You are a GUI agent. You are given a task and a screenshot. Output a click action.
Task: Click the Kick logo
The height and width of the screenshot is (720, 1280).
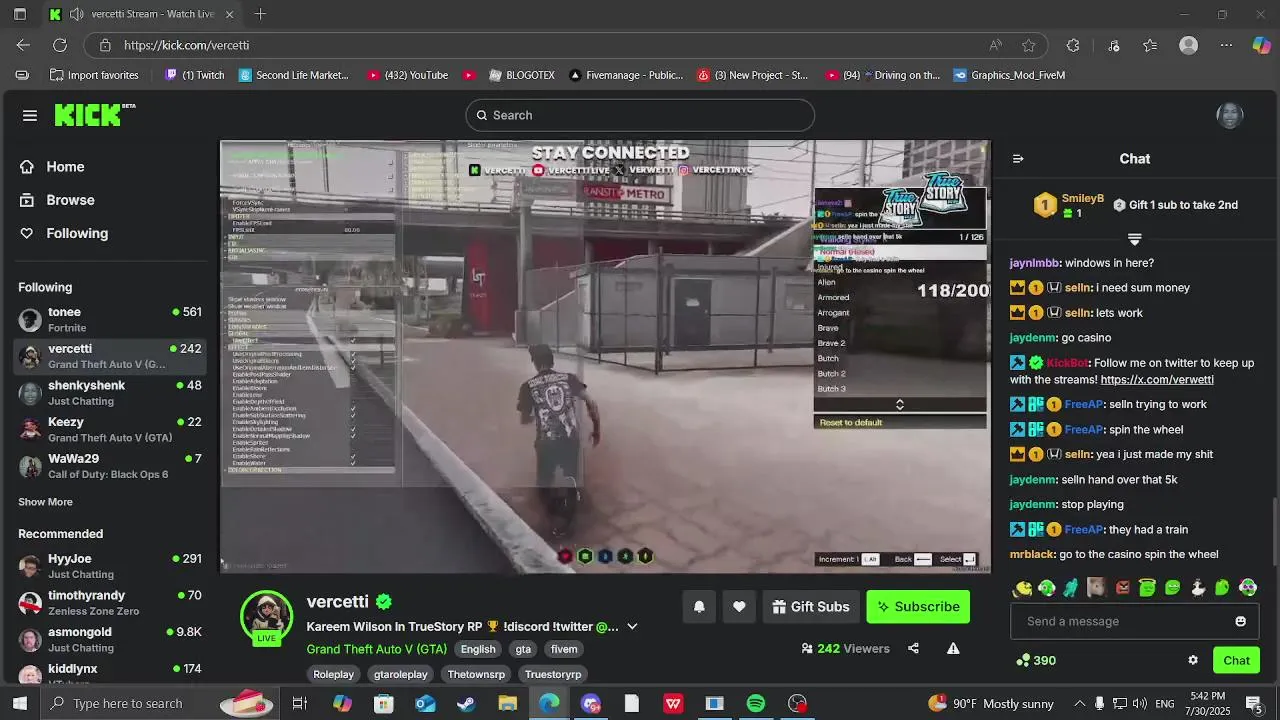click(94, 115)
